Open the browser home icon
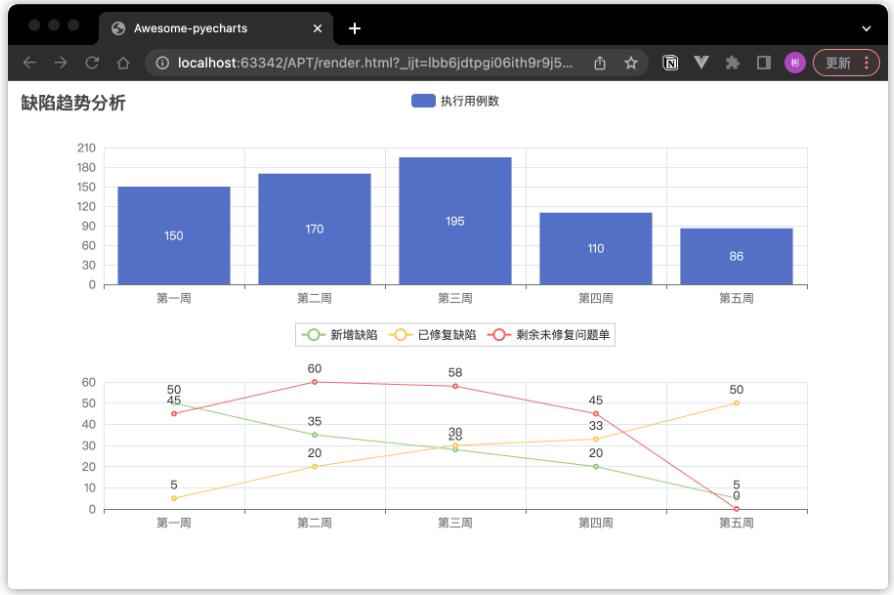Image resolution: width=894 pixels, height=595 pixels. tap(124, 62)
